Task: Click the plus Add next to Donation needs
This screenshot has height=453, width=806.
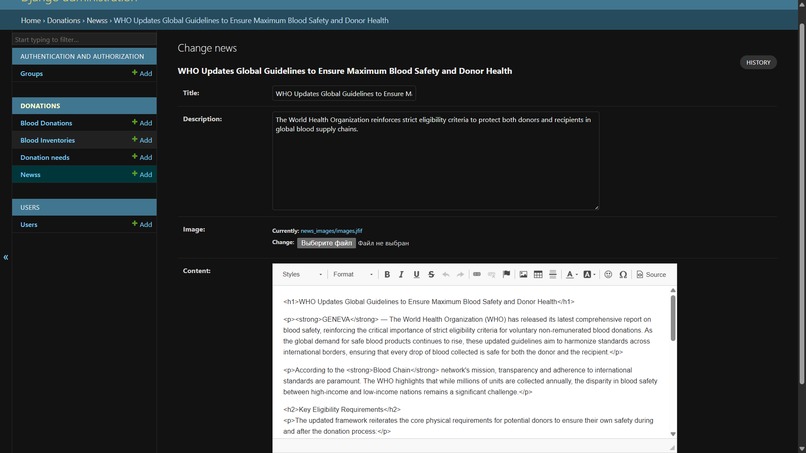Action: coord(142,157)
